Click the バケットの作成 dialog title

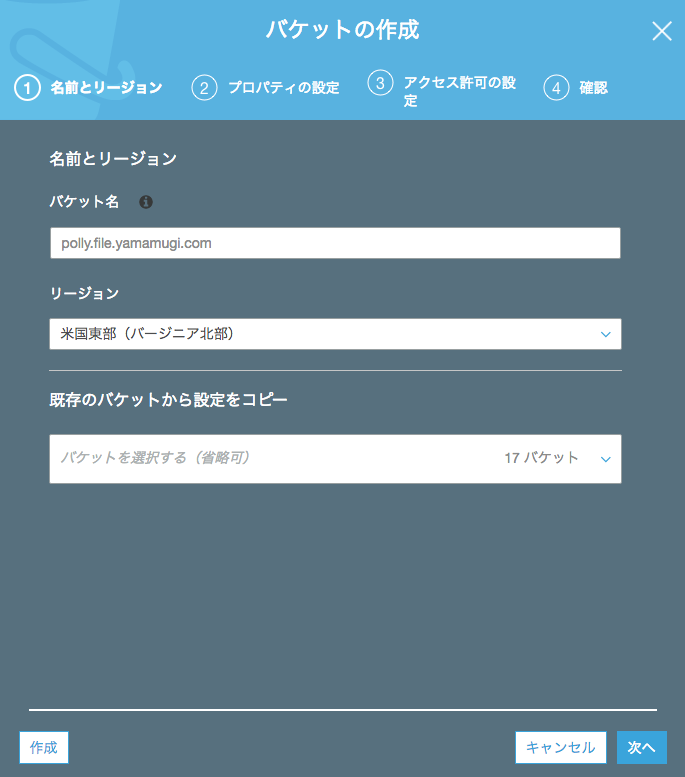coord(342,30)
